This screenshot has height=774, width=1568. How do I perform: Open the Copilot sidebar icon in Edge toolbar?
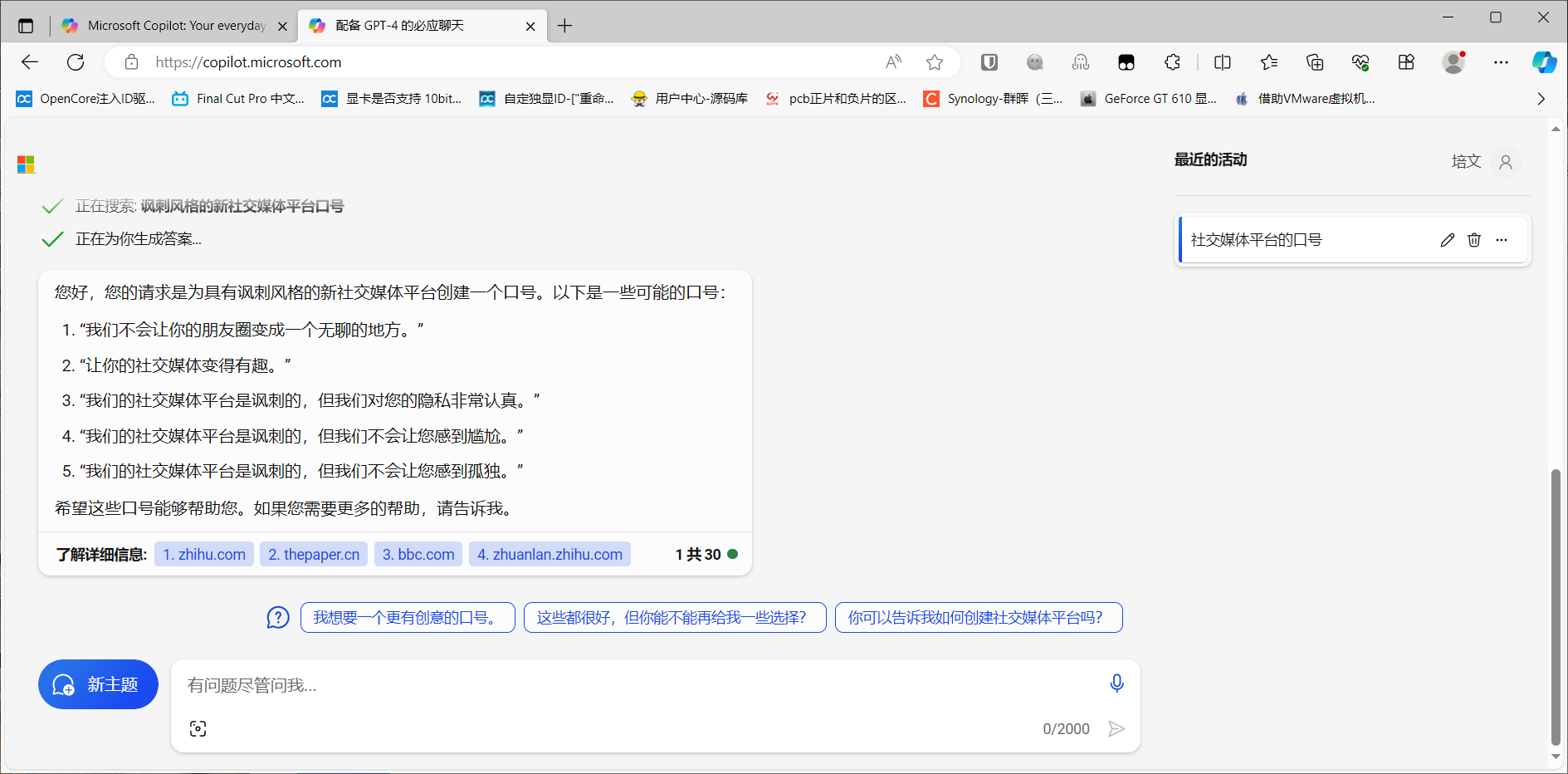tap(1543, 62)
